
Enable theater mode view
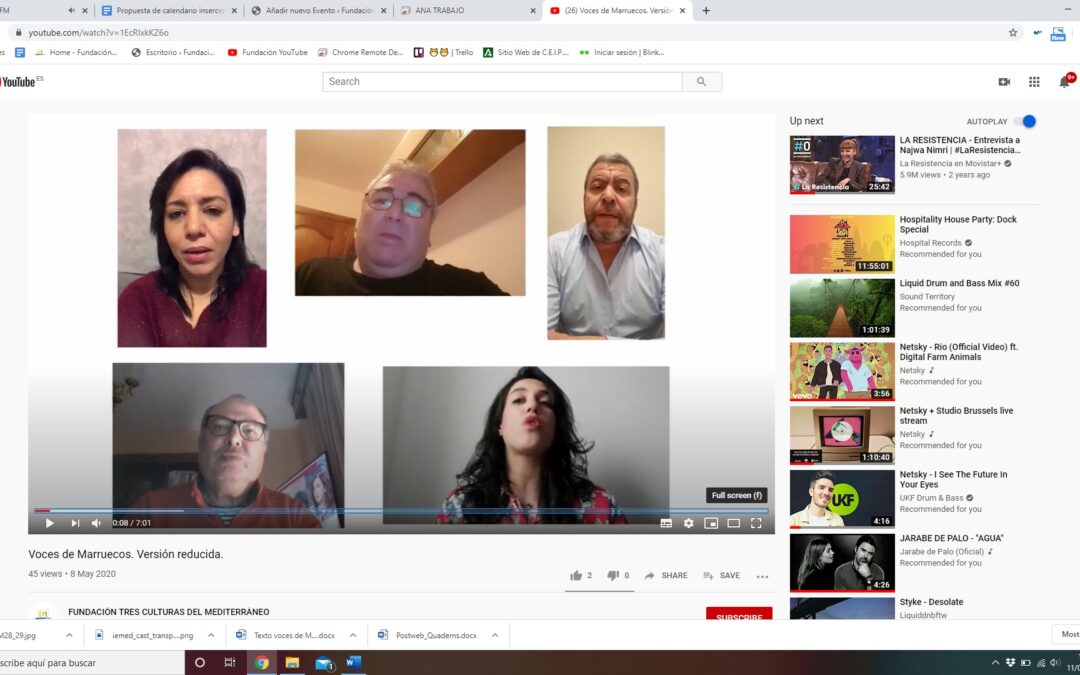(734, 523)
